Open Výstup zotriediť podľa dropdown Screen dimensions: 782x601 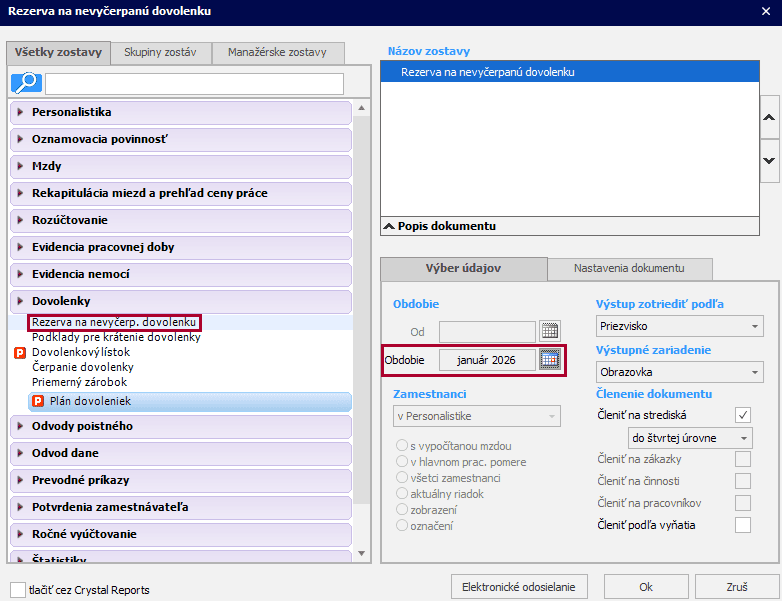[x=679, y=326]
